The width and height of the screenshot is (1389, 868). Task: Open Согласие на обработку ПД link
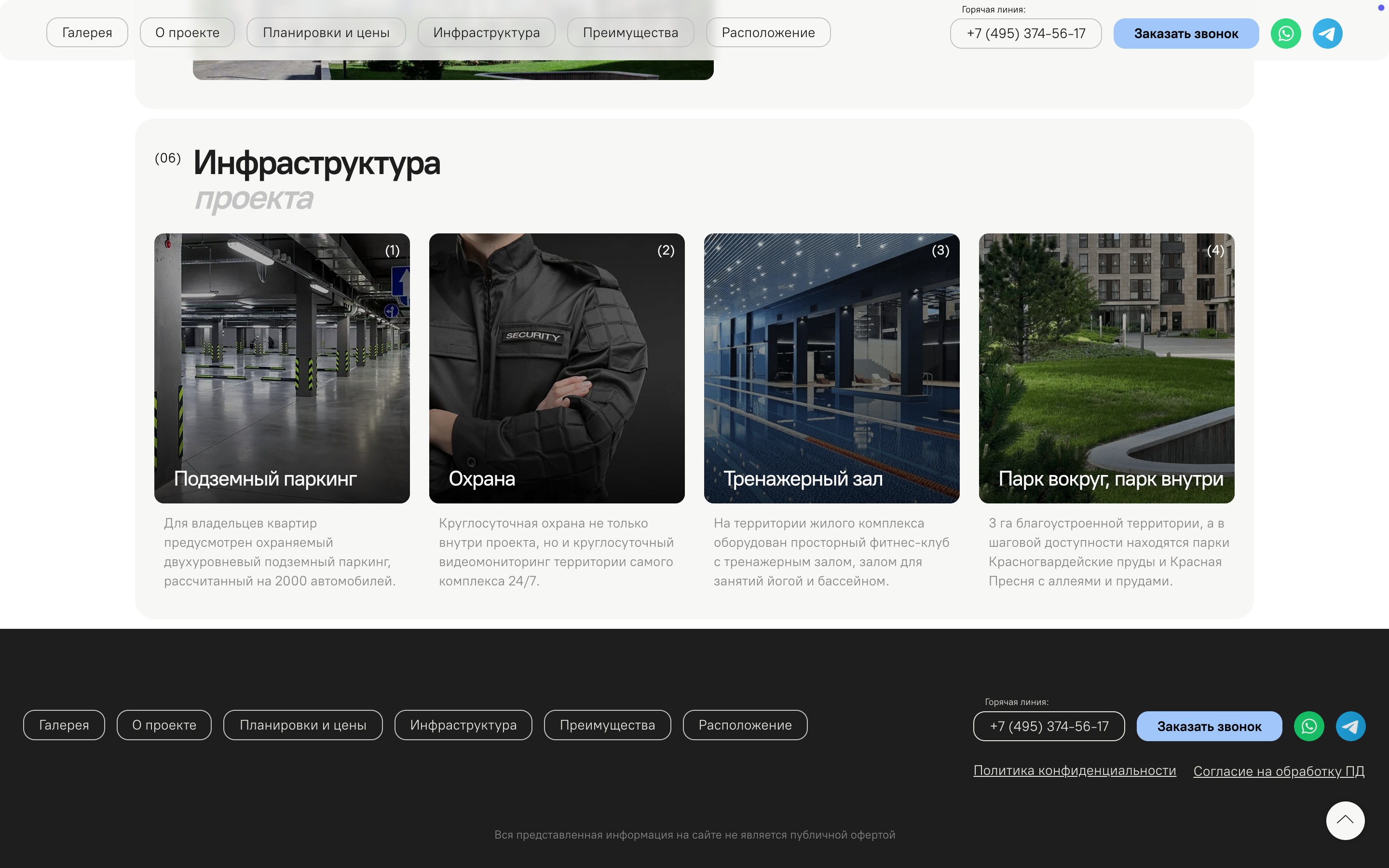[1279, 771]
